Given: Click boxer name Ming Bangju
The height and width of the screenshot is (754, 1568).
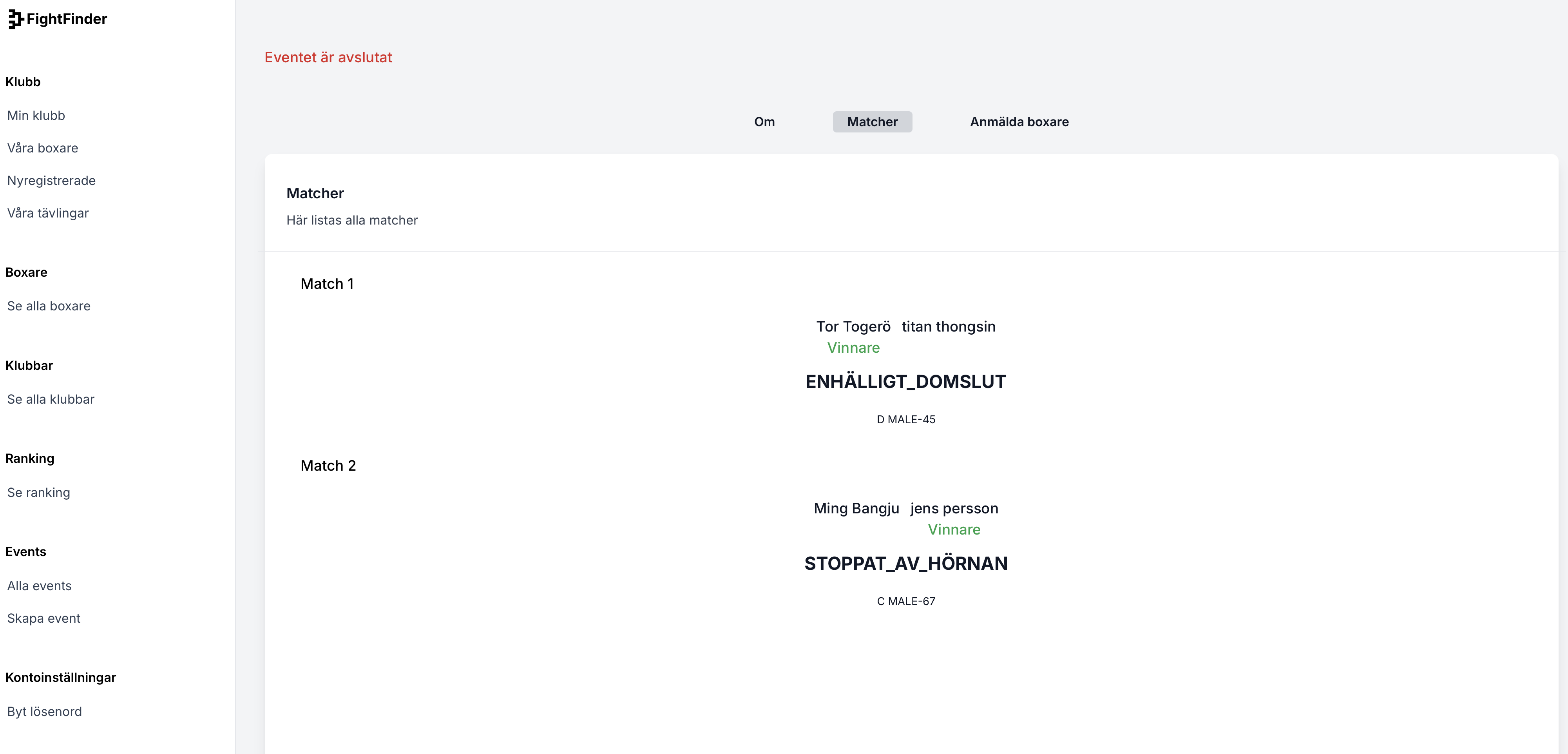Looking at the screenshot, I should click(x=856, y=509).
